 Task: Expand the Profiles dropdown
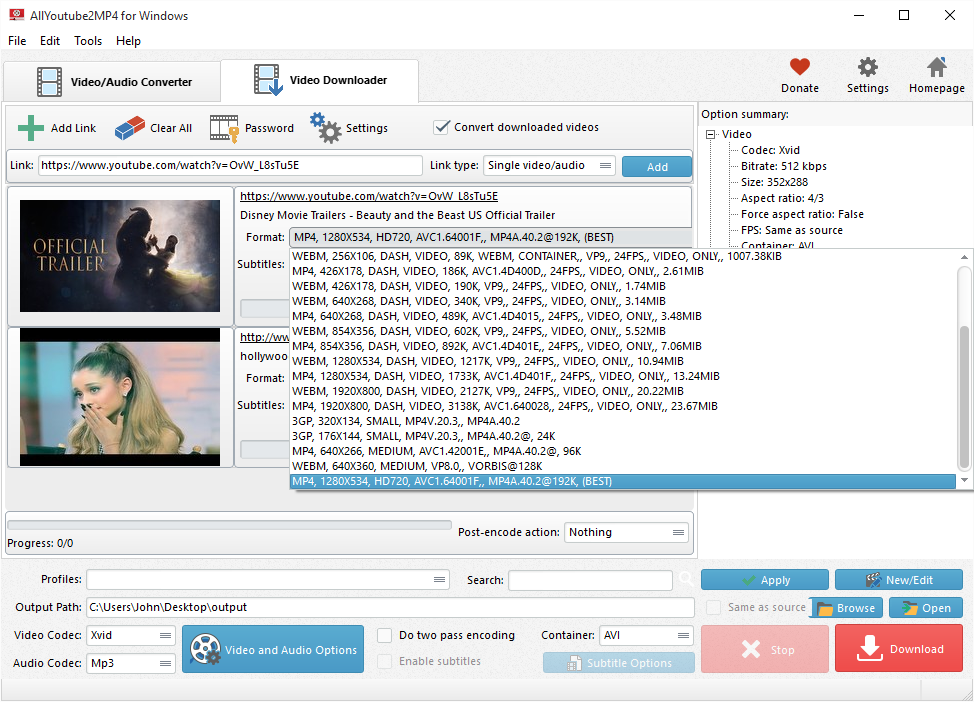[268, 579]
